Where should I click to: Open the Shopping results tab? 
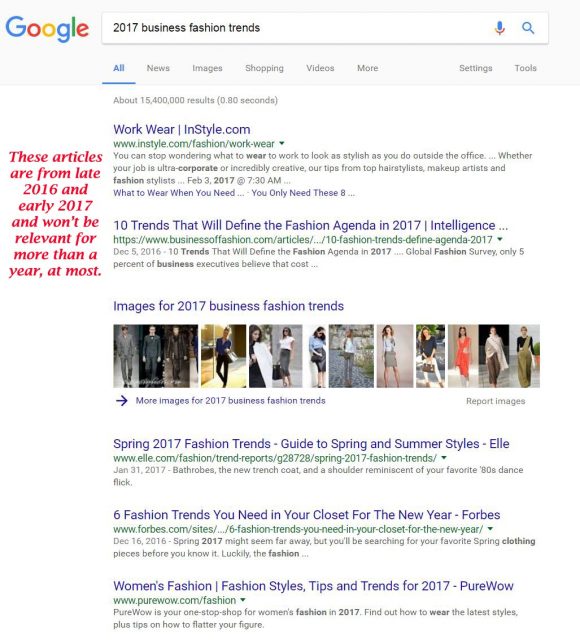coord(264,68)
